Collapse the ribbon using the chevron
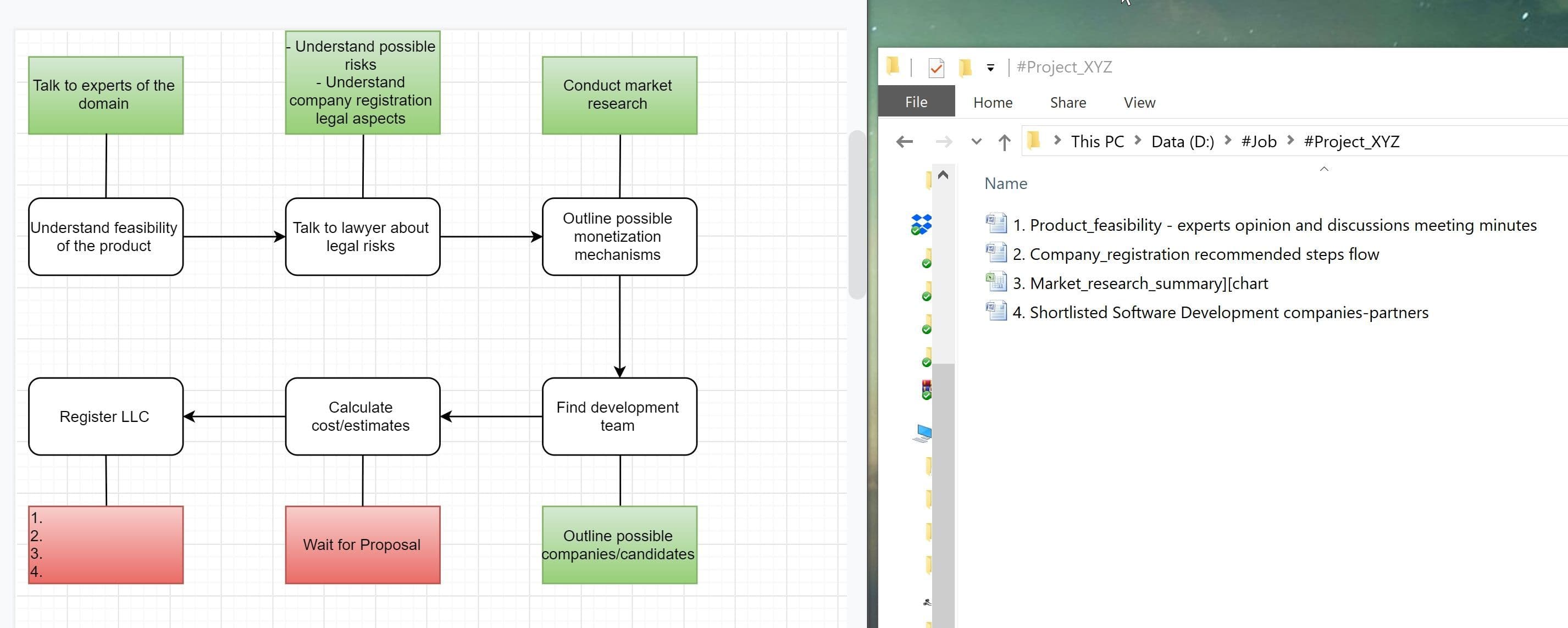This screenshot has height=628, width=1568. [1323, 170]
